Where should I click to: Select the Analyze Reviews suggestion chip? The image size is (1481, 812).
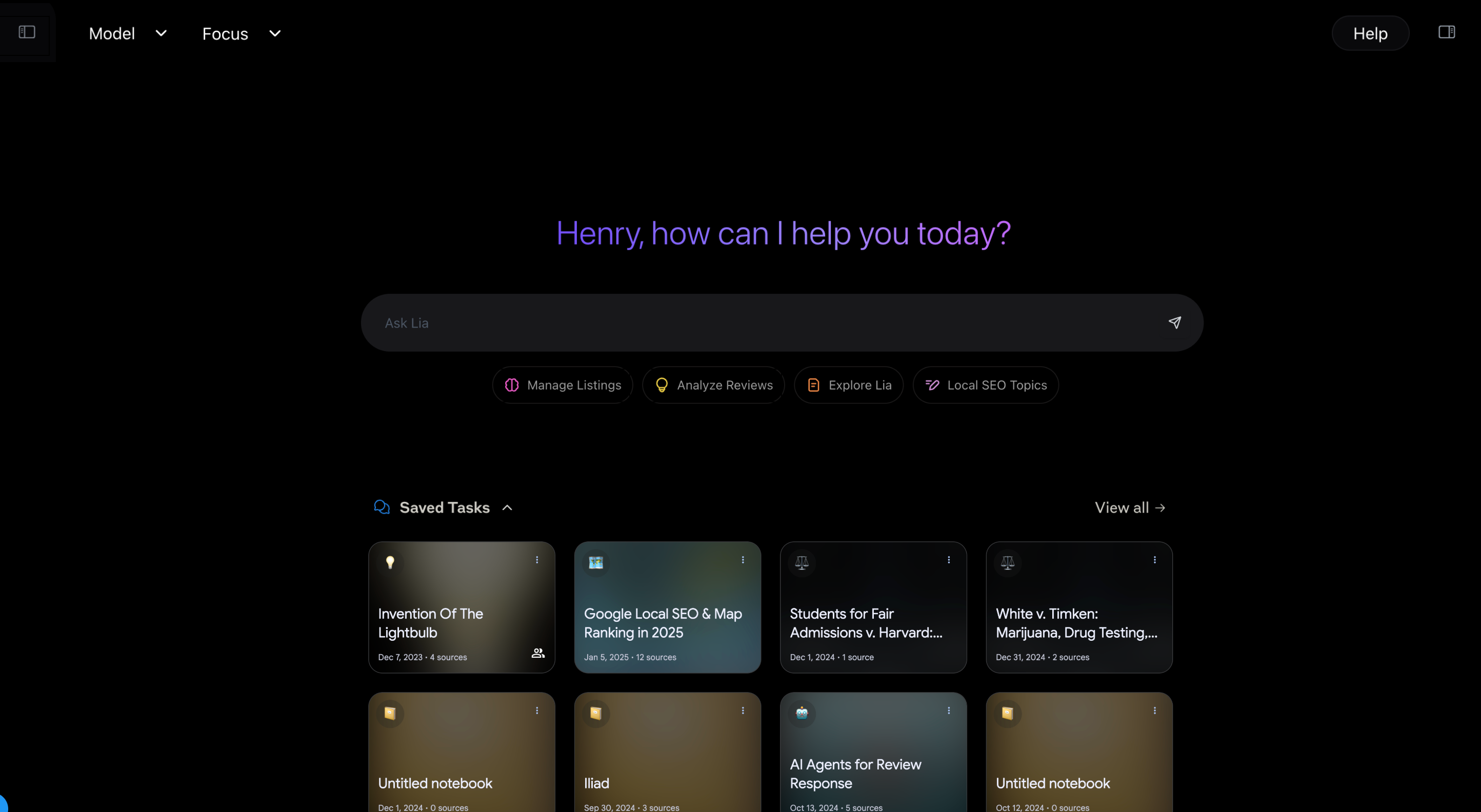pos(713,385)
